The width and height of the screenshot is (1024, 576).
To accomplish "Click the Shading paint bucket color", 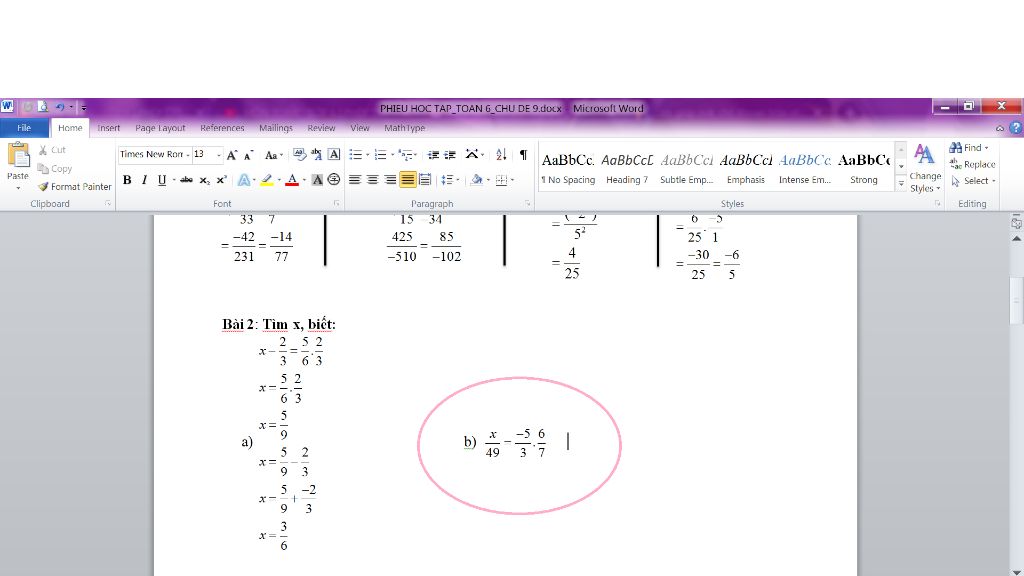I will click(477, 180).
